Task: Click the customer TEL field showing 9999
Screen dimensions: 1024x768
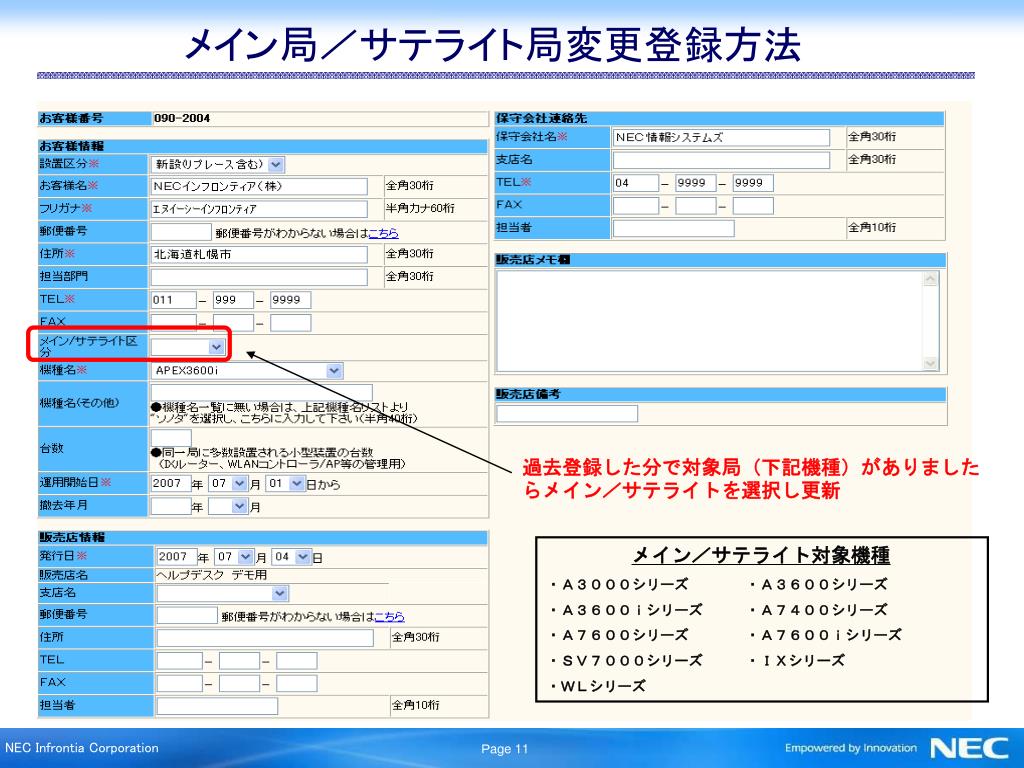Action: point(291,300)
